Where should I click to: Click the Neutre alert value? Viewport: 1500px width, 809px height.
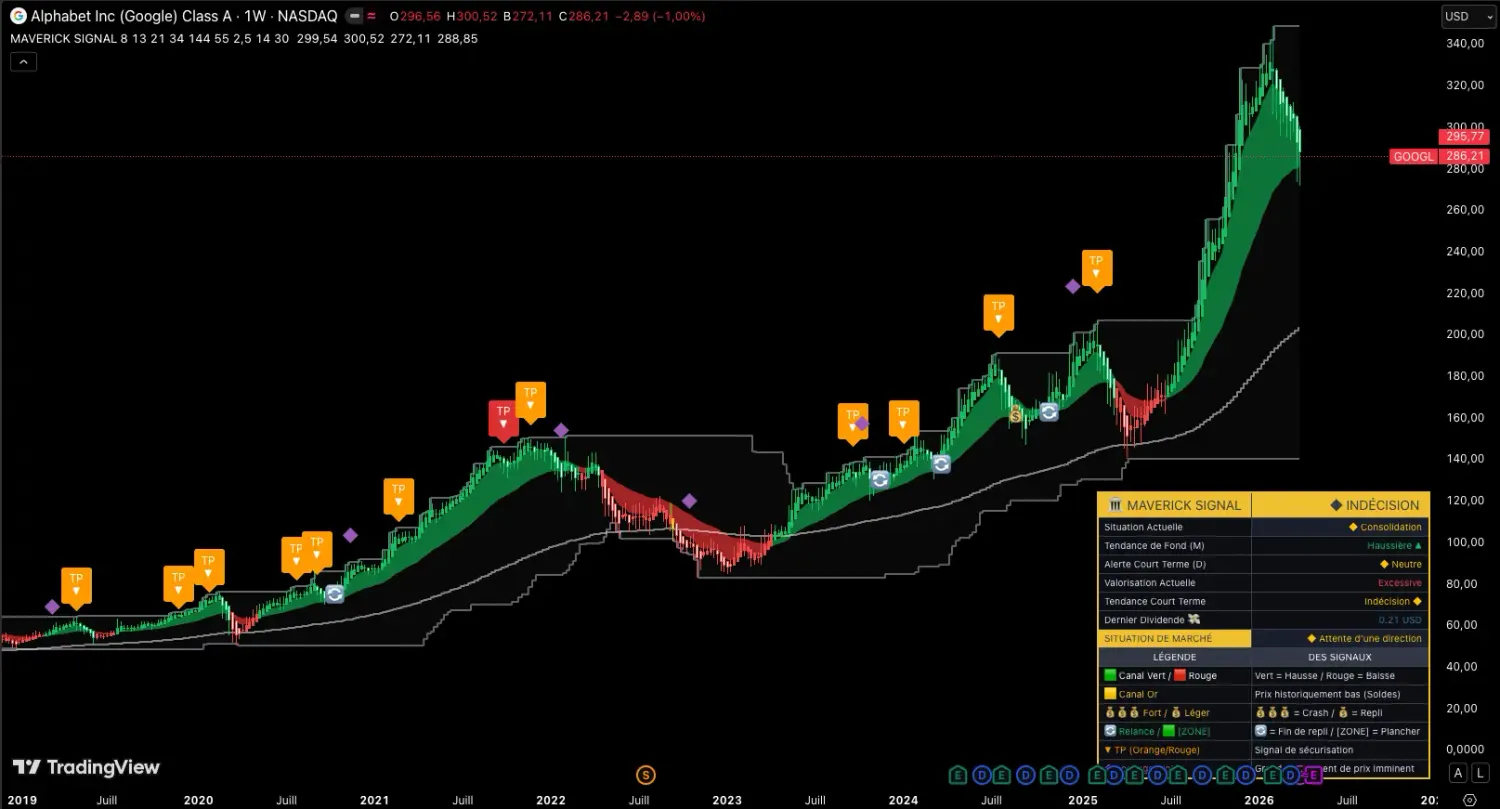click(1400, 564)
